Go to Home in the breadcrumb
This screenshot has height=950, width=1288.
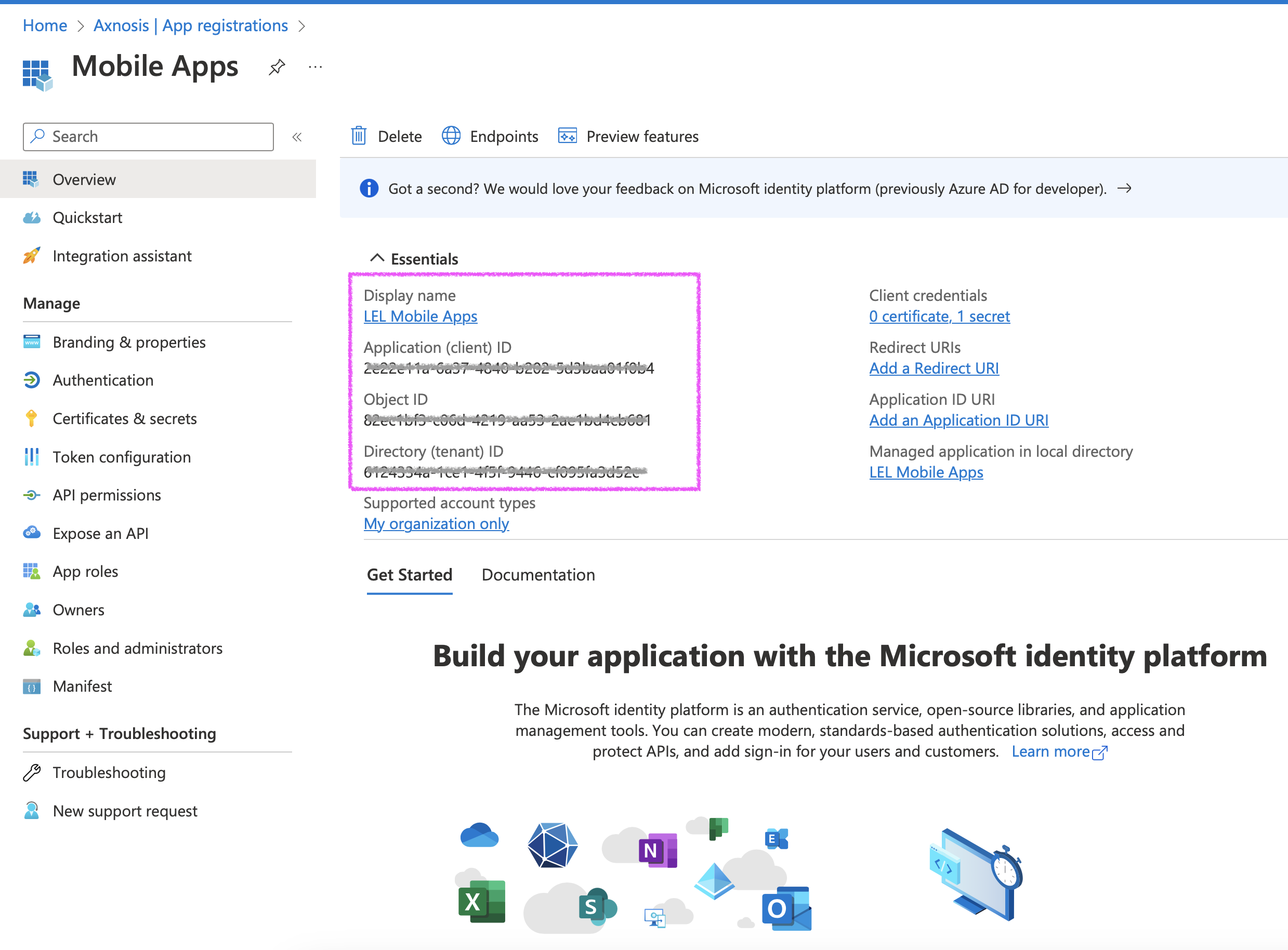point(45,25)
